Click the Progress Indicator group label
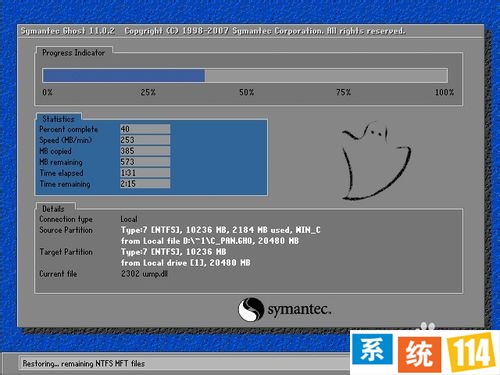 coord(73,53)
